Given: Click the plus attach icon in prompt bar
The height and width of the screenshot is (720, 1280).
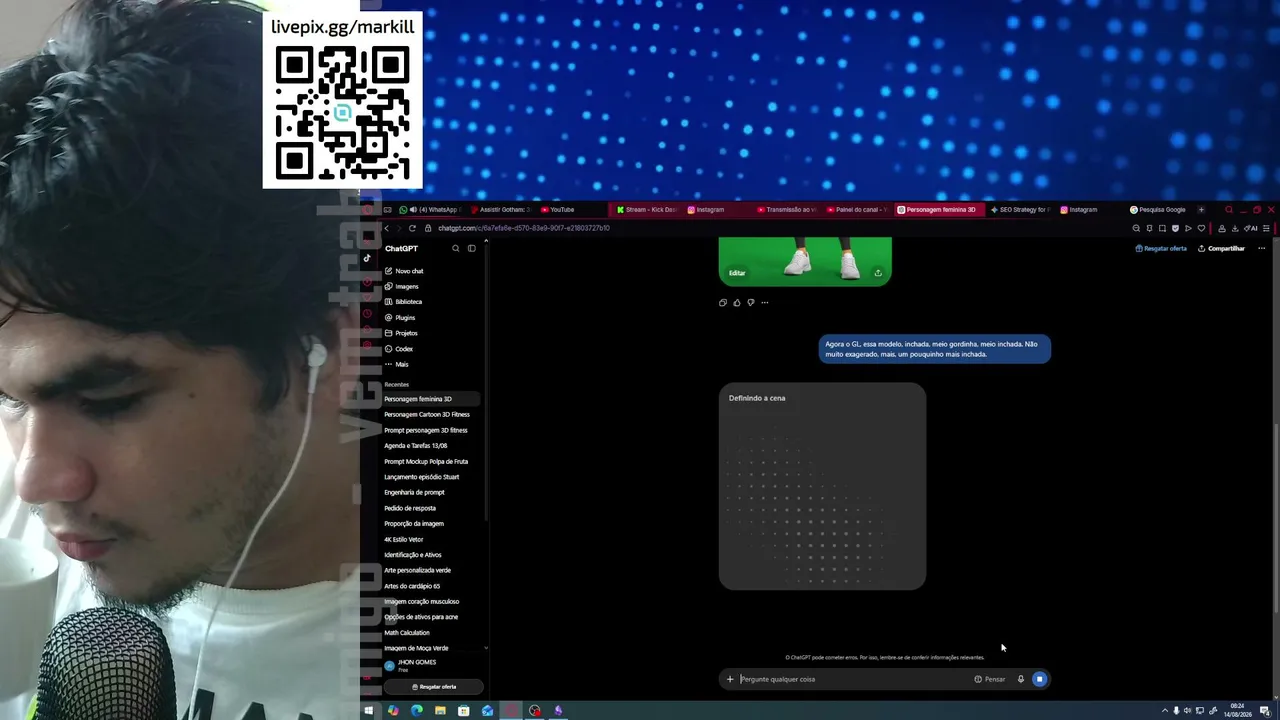Looking at the screenshot, I should [730, 680].
